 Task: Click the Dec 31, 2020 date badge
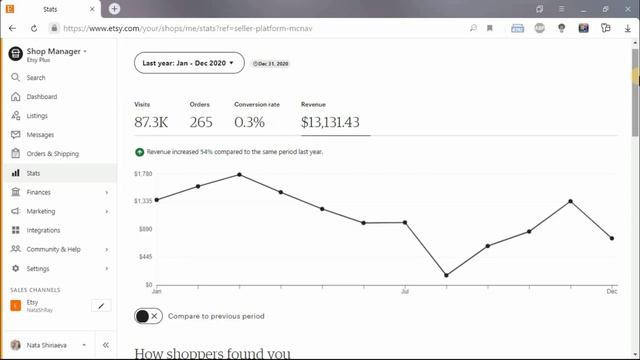click(271, 64)
